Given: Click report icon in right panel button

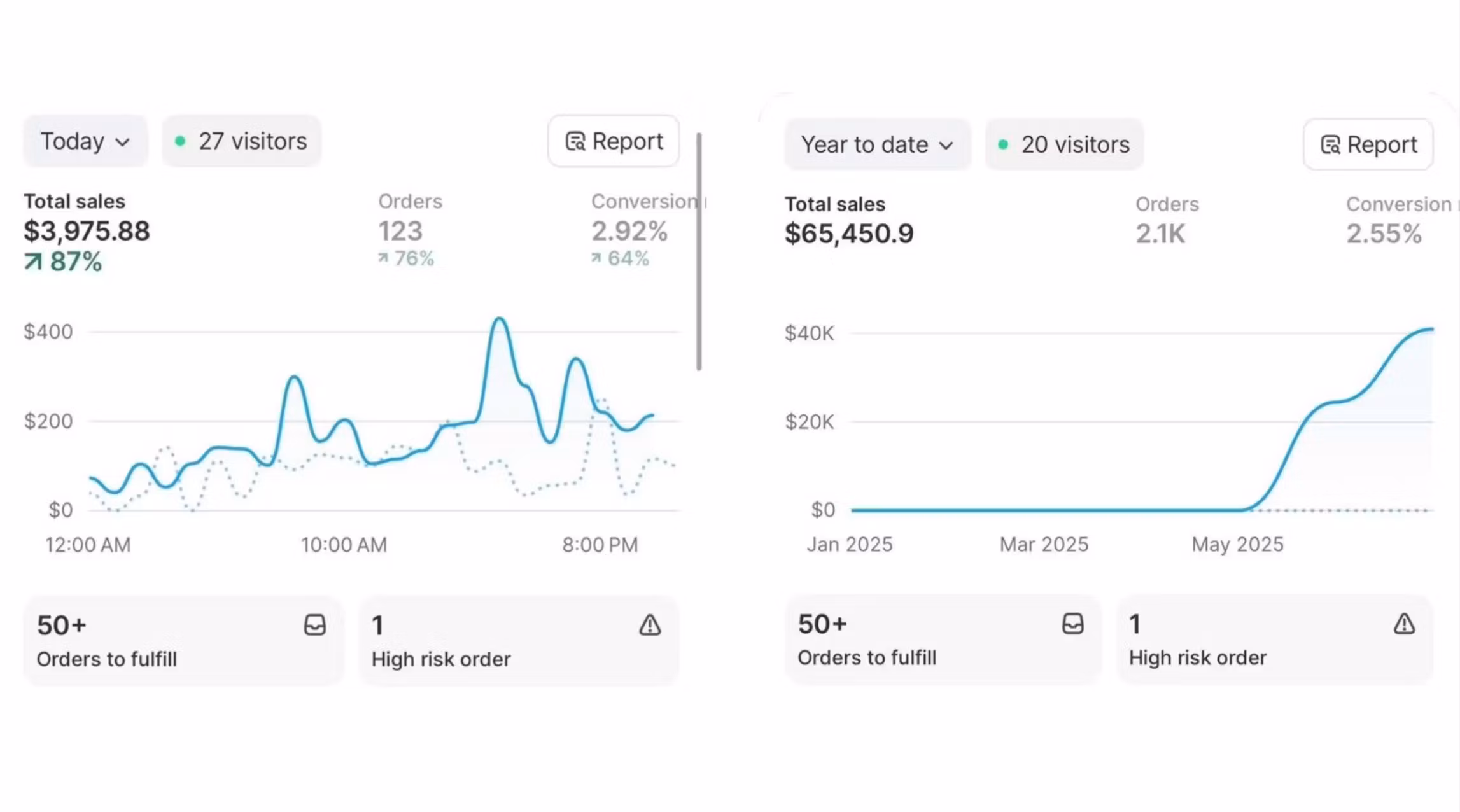Looking at the screenshot, I should click(1330, 144).
